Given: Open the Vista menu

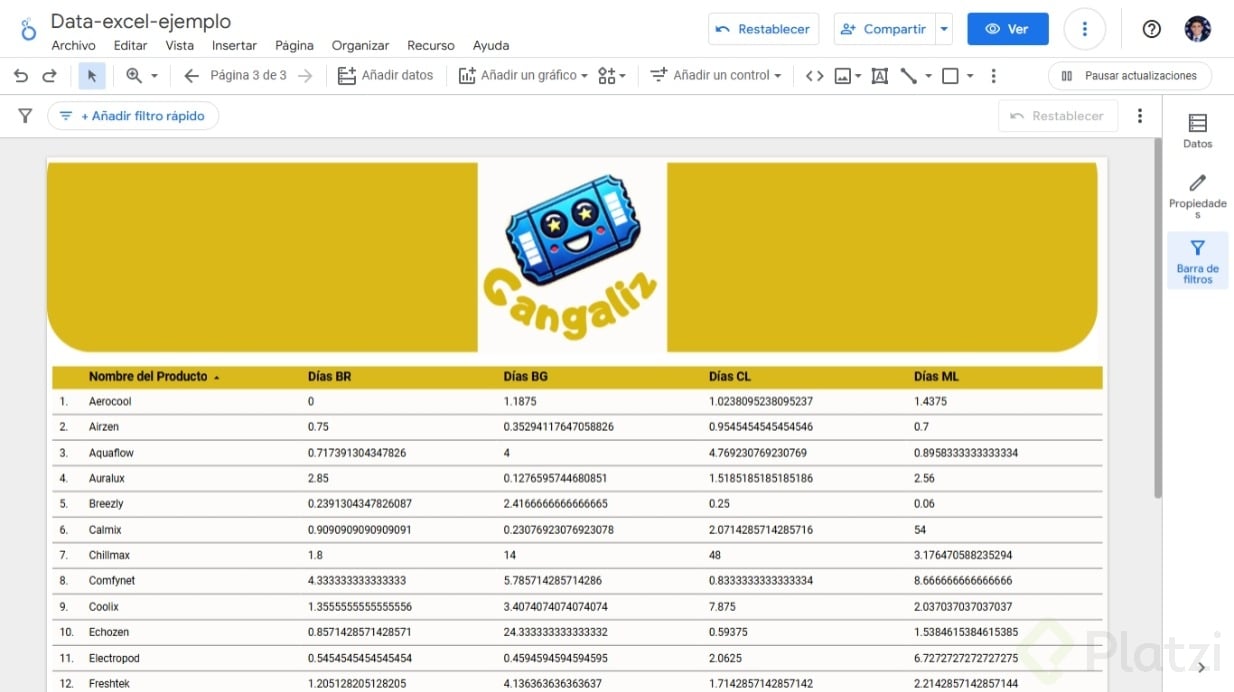Looking at the screenshot, I should [x=180, y=46].
